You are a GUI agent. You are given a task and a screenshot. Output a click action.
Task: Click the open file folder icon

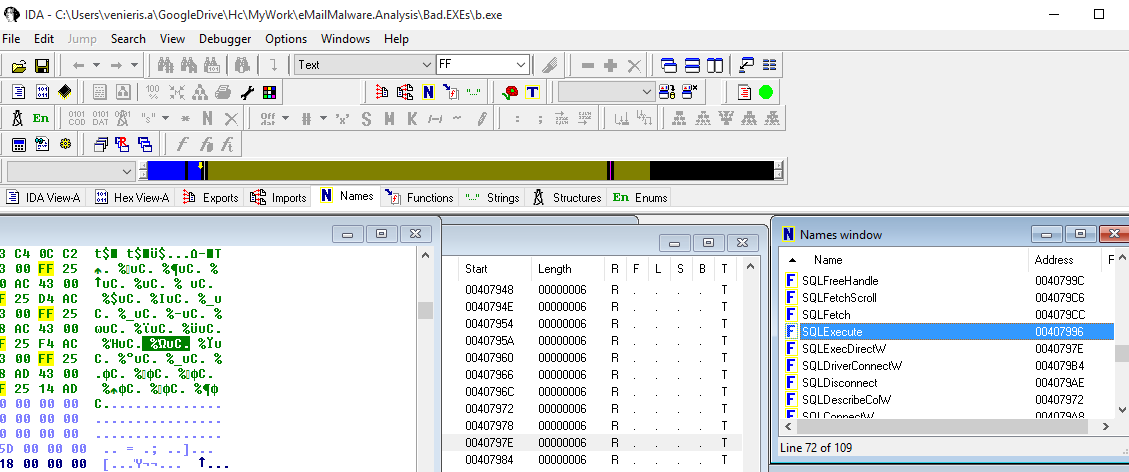(18, 66)
